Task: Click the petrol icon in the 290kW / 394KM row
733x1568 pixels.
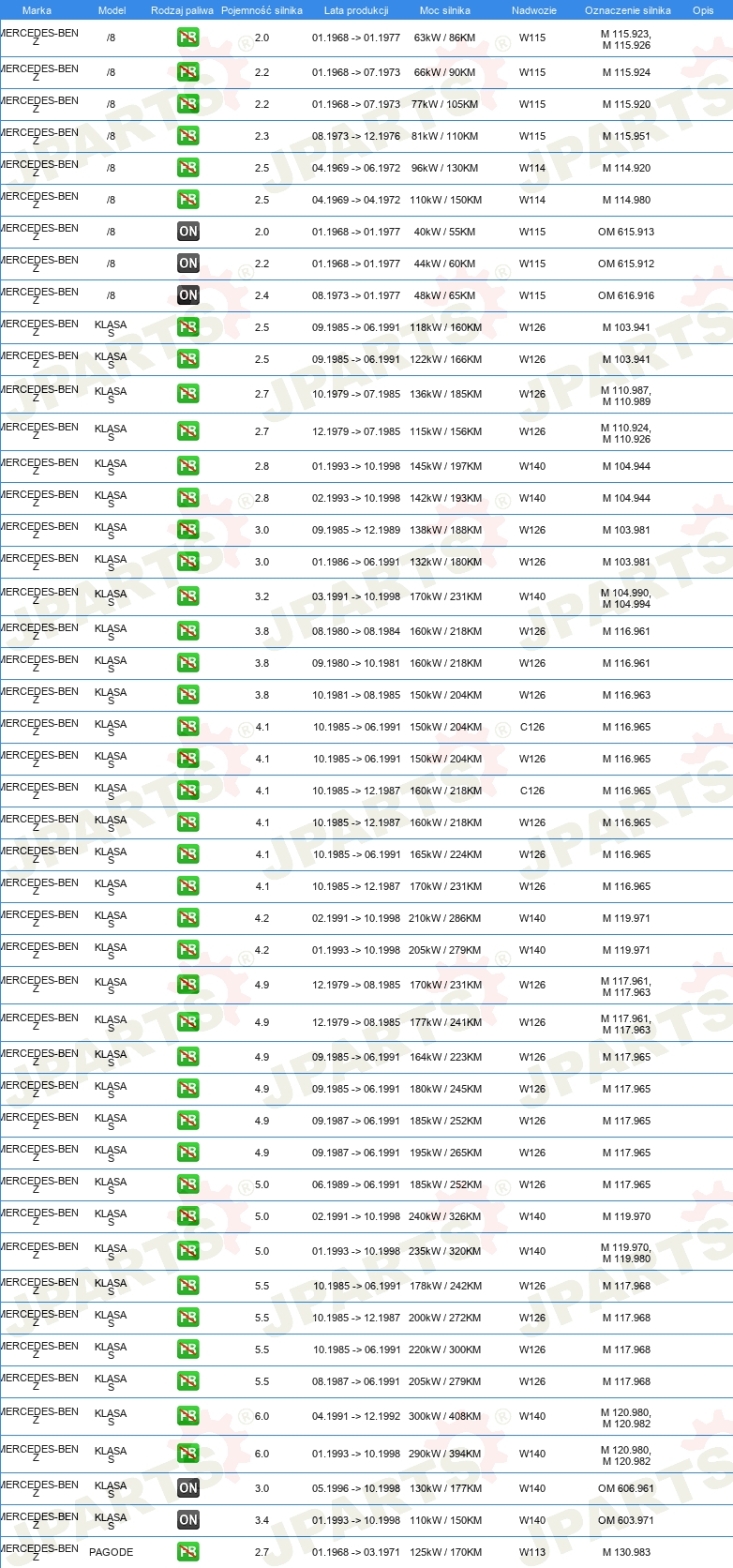Action: [x=188, y=1454]
